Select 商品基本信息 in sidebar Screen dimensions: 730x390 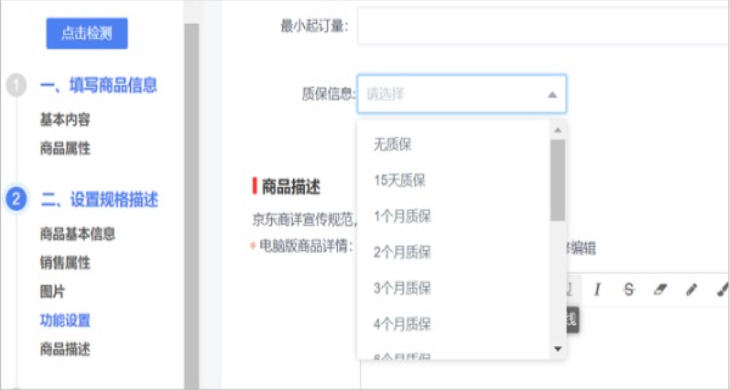click(x=77, y=234)
